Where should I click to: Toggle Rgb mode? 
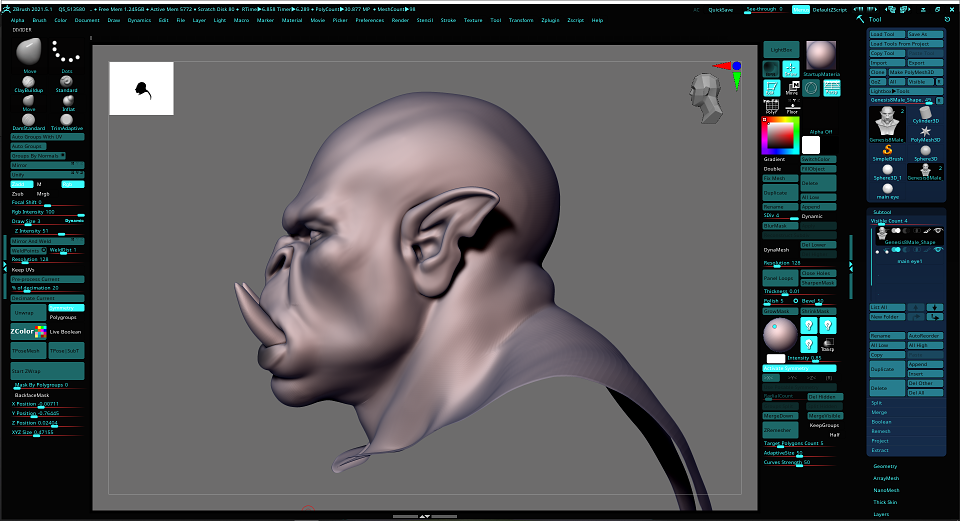pyautogui.click(x=73, y=184)
